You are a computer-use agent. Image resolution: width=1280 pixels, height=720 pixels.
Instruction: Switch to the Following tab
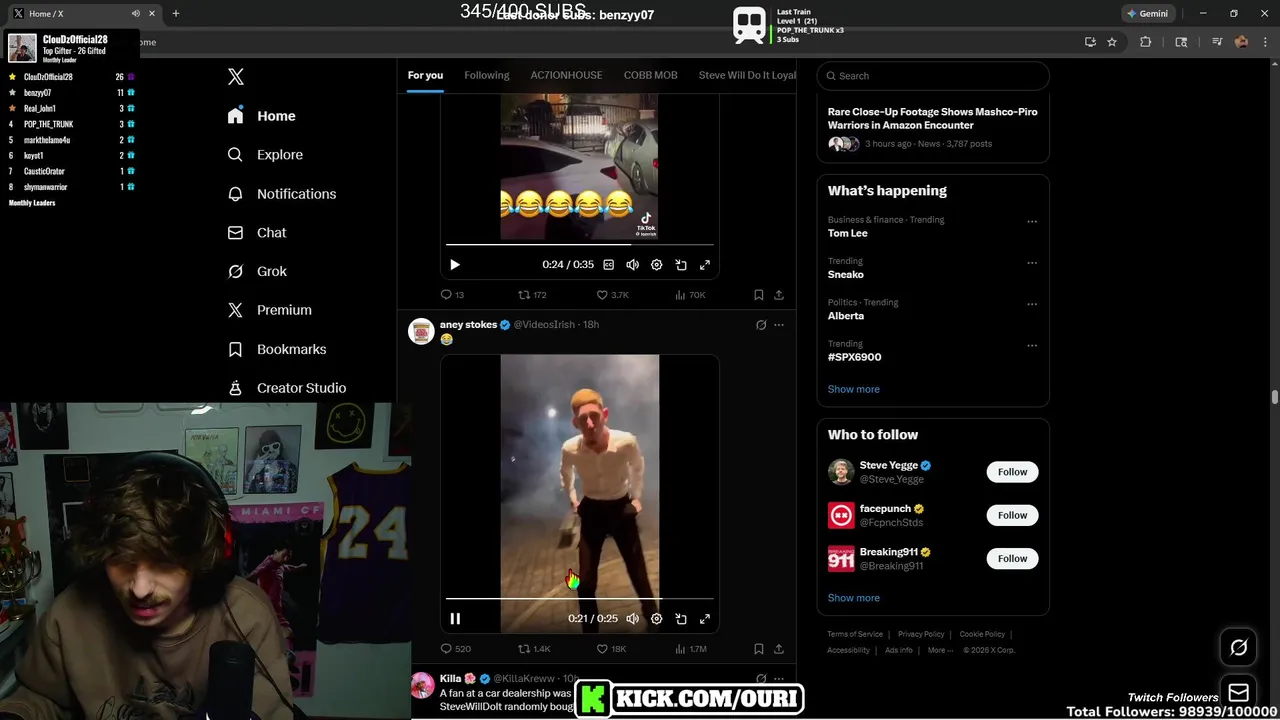point(487,75)
